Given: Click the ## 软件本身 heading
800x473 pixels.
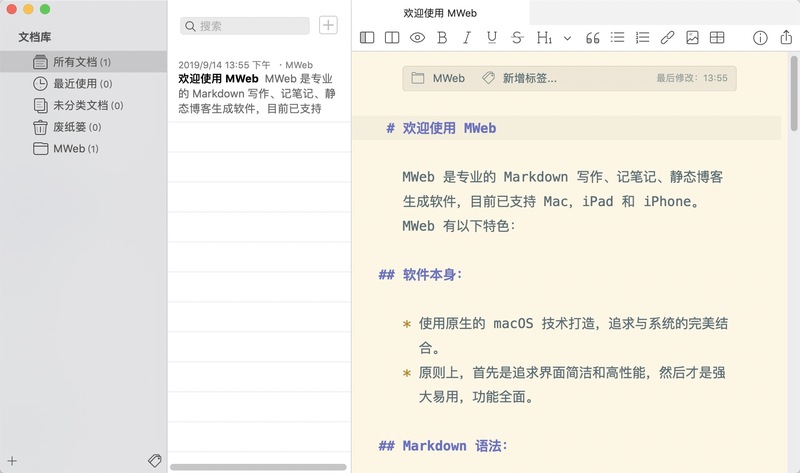Looking at the screenshot, I should 420,275.
